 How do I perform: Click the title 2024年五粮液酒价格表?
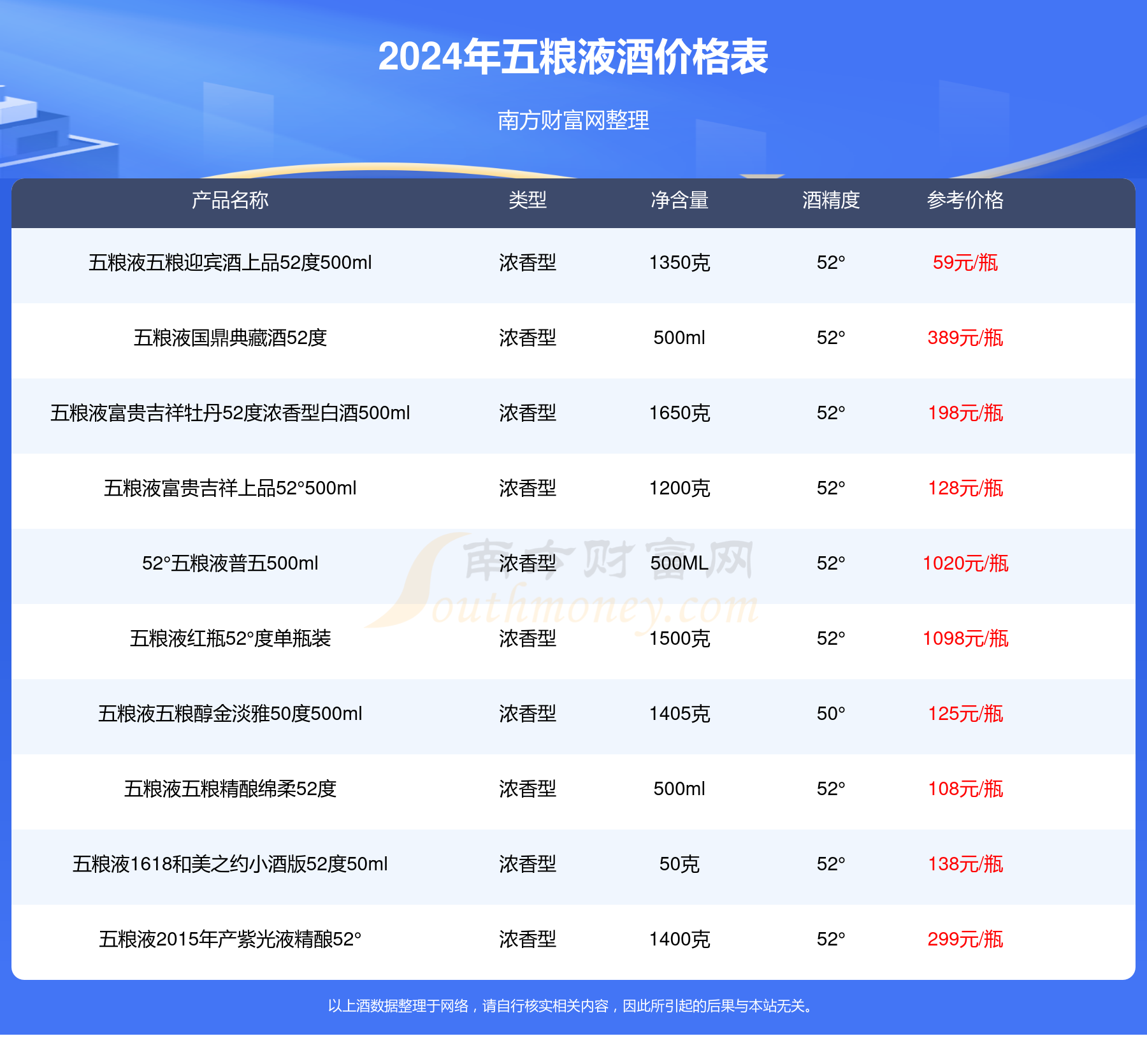[x=573, y=57]
